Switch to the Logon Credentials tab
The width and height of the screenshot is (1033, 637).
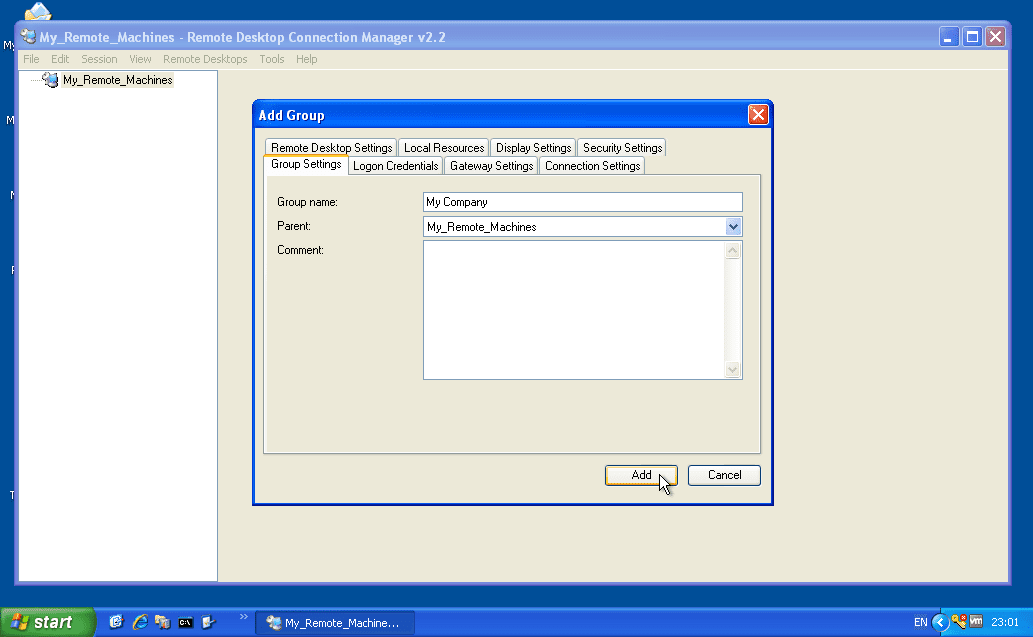[x=395, y=165]
